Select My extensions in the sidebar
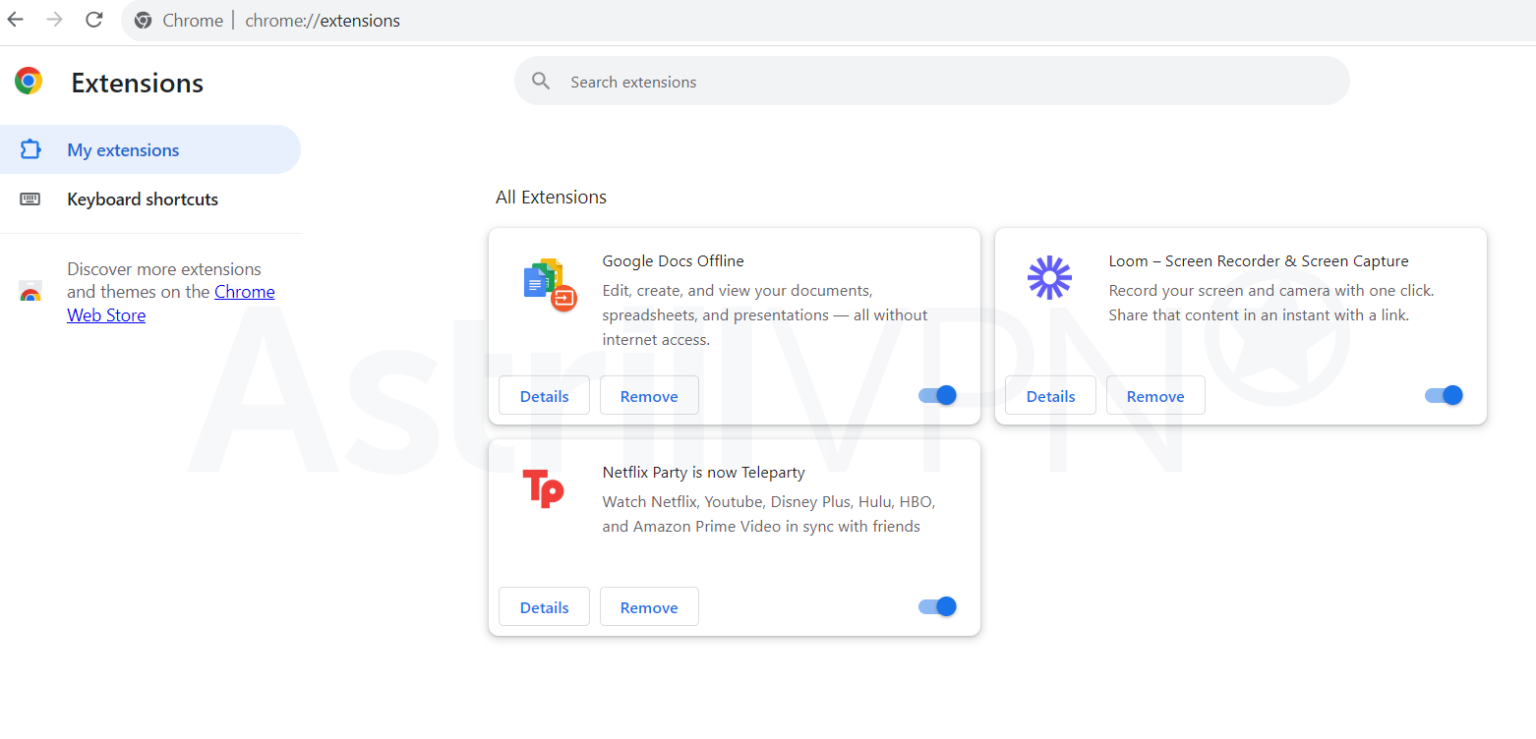The image size is (1536, 739). point(123,148)
